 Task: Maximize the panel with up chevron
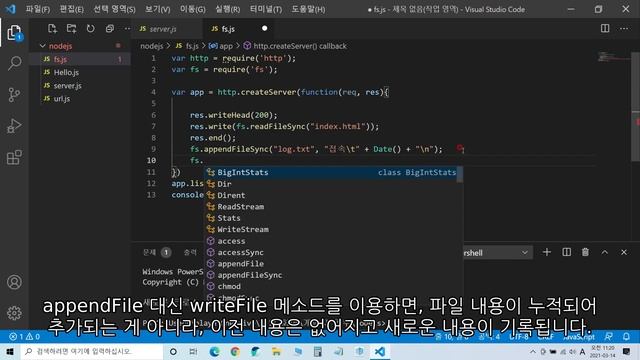604,252
